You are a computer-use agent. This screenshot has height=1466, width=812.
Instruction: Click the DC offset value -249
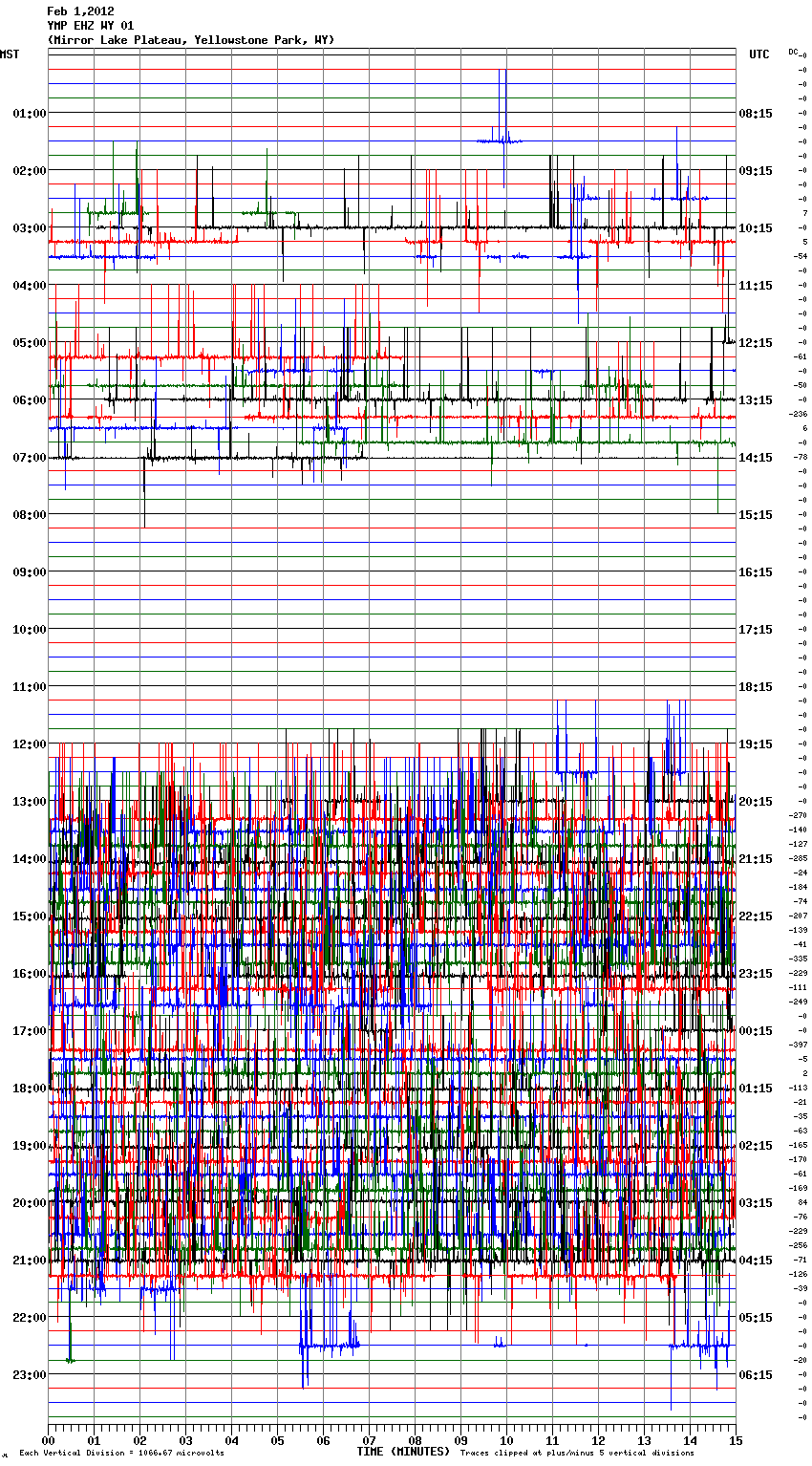pos(798,1002)
